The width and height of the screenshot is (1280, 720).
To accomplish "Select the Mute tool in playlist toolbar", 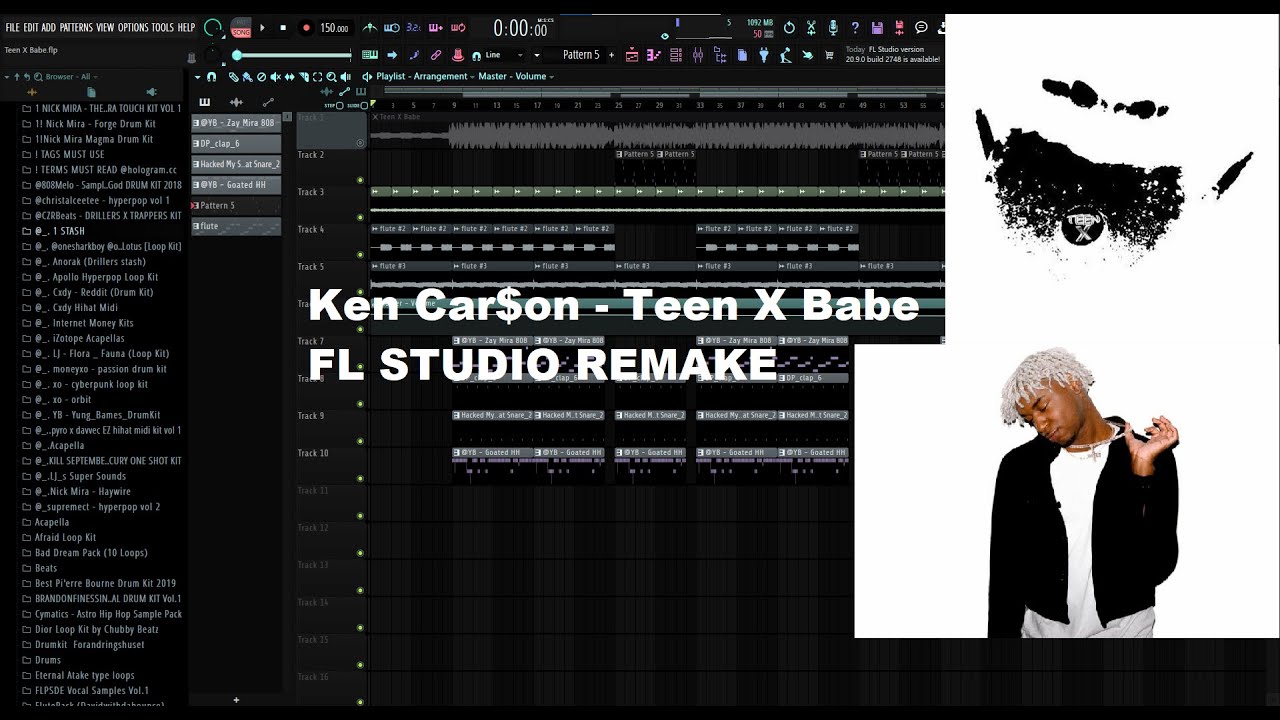I will (x=275, y=77).
